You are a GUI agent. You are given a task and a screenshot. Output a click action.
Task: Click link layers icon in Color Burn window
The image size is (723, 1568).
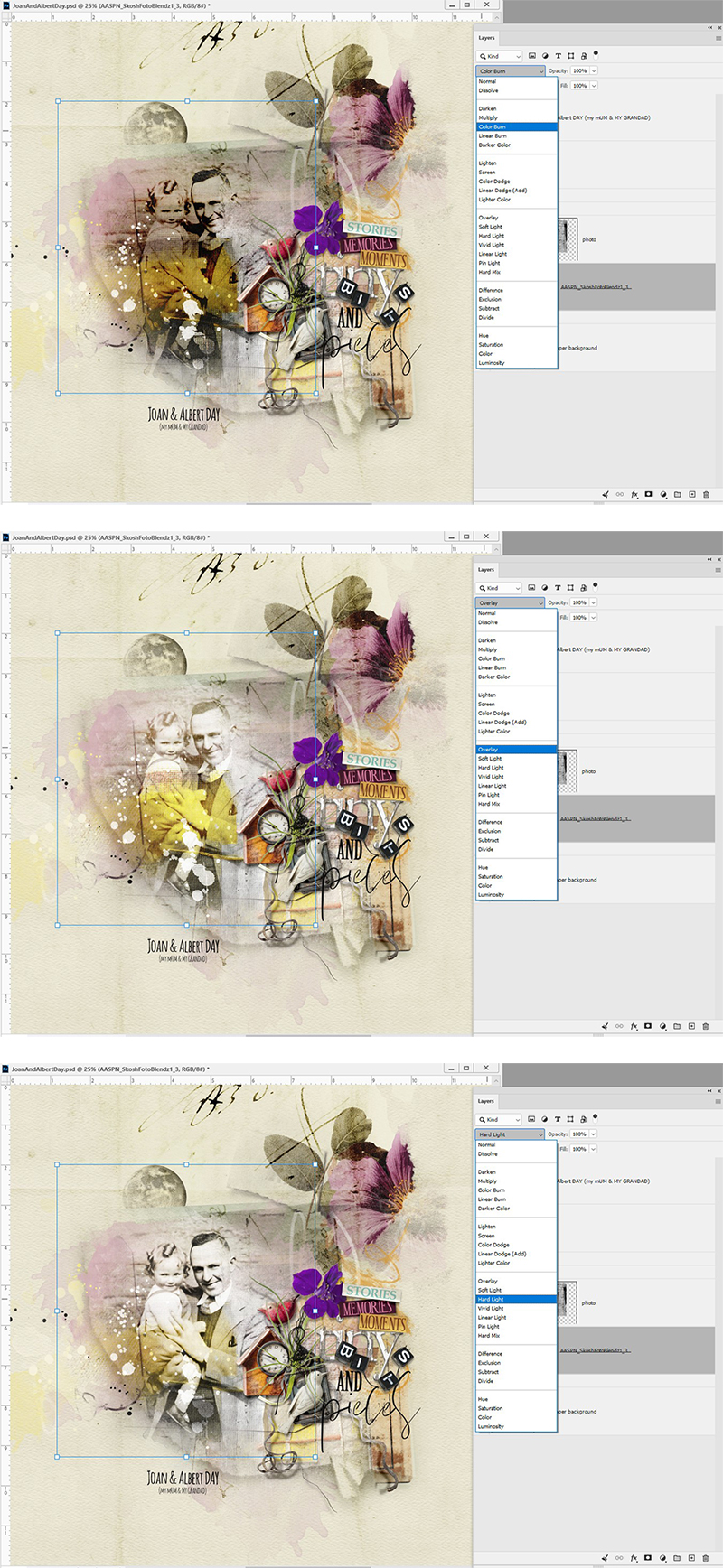point(619,494)
